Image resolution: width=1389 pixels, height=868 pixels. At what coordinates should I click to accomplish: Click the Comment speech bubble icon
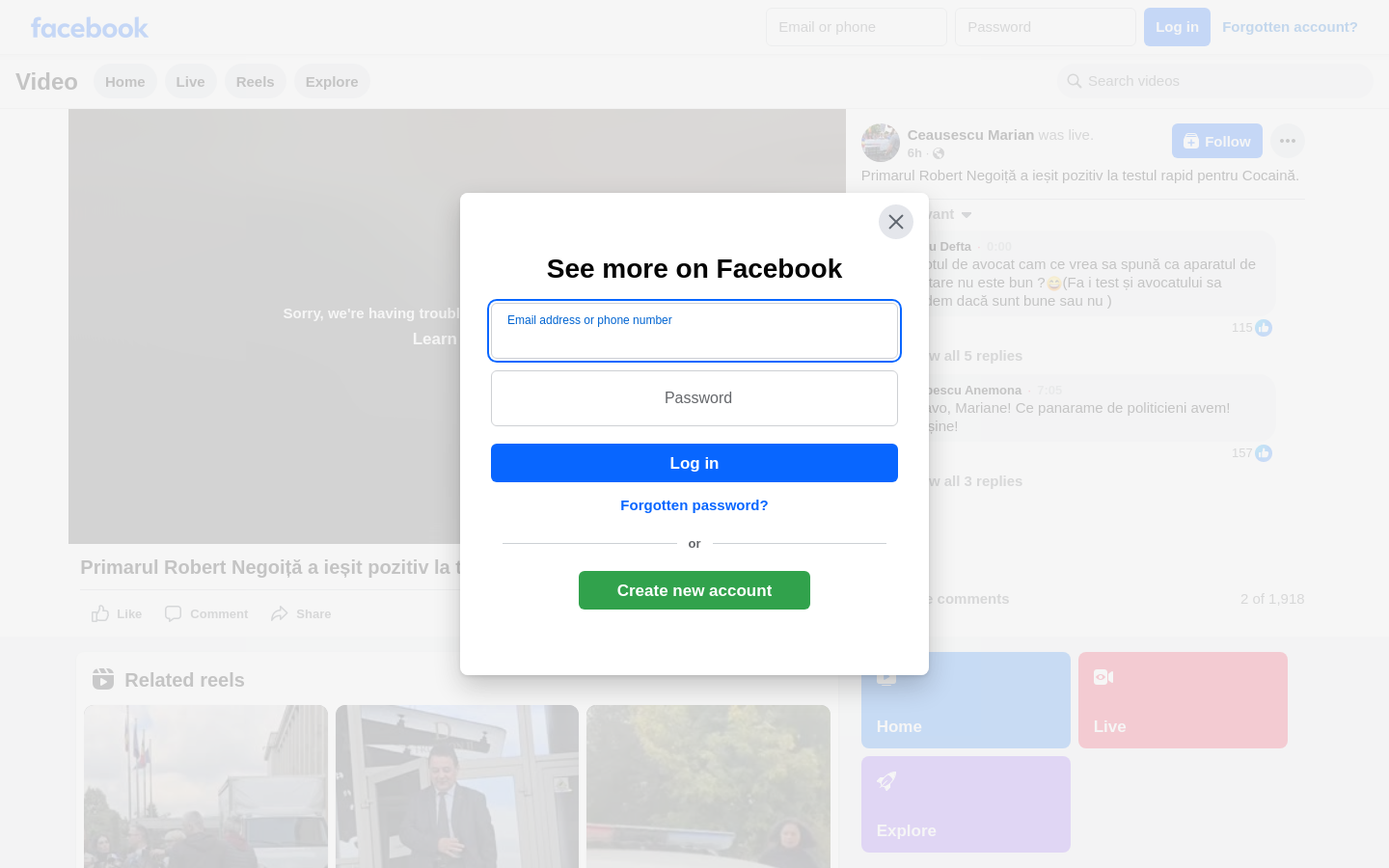click(x=174, y=614)
